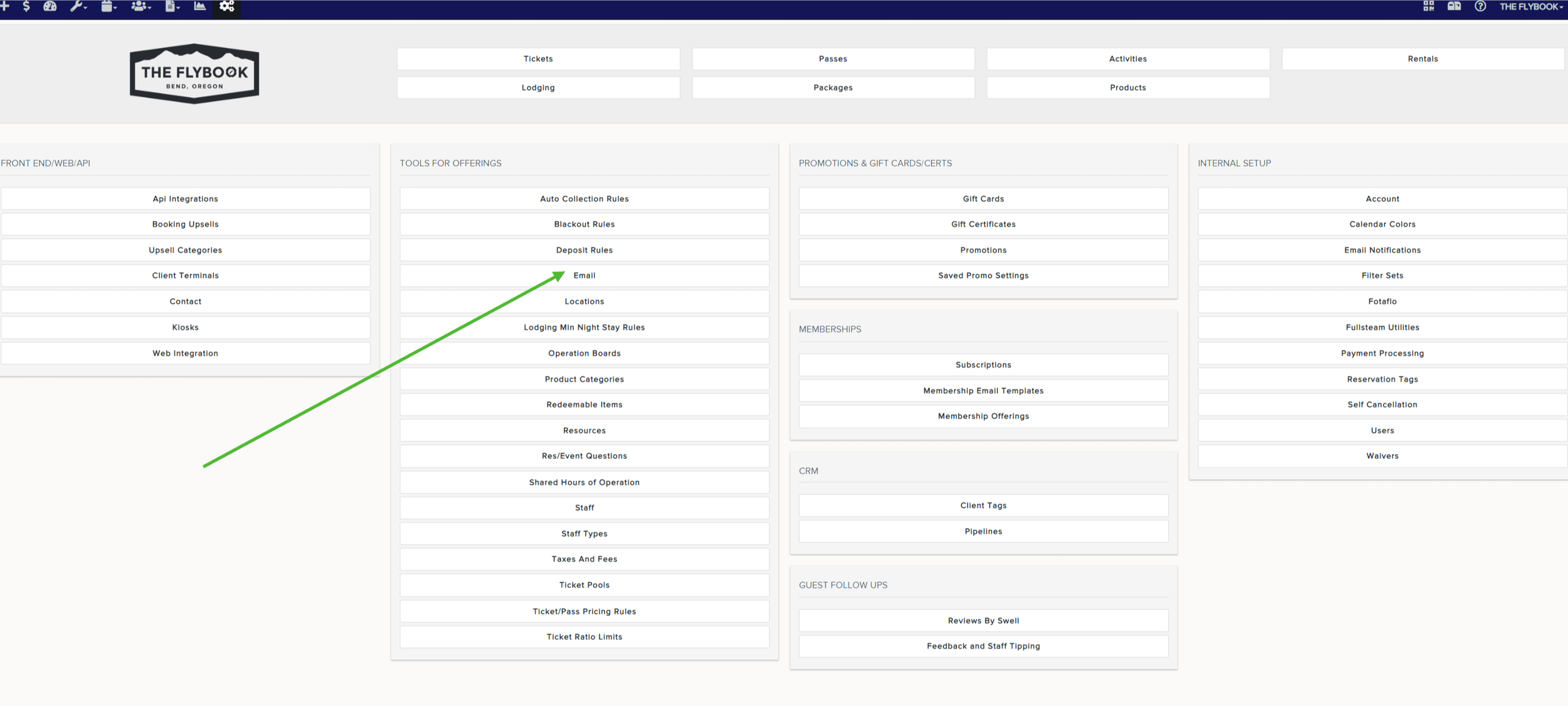Open the dashboard gauge icon
The width and height of the screenshot is (1568, 706).
point(51,6)
